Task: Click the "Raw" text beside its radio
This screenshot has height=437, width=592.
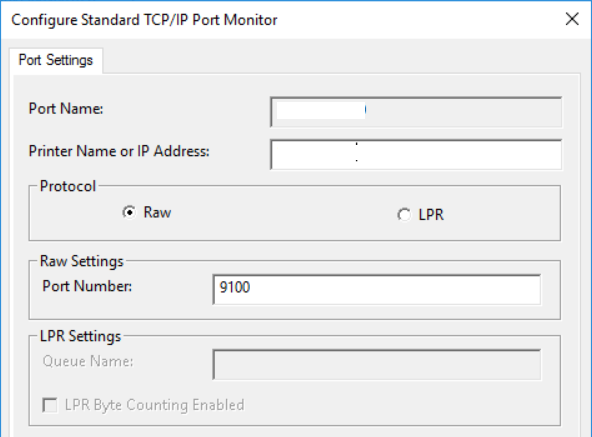Action: [x=157, y=212]
